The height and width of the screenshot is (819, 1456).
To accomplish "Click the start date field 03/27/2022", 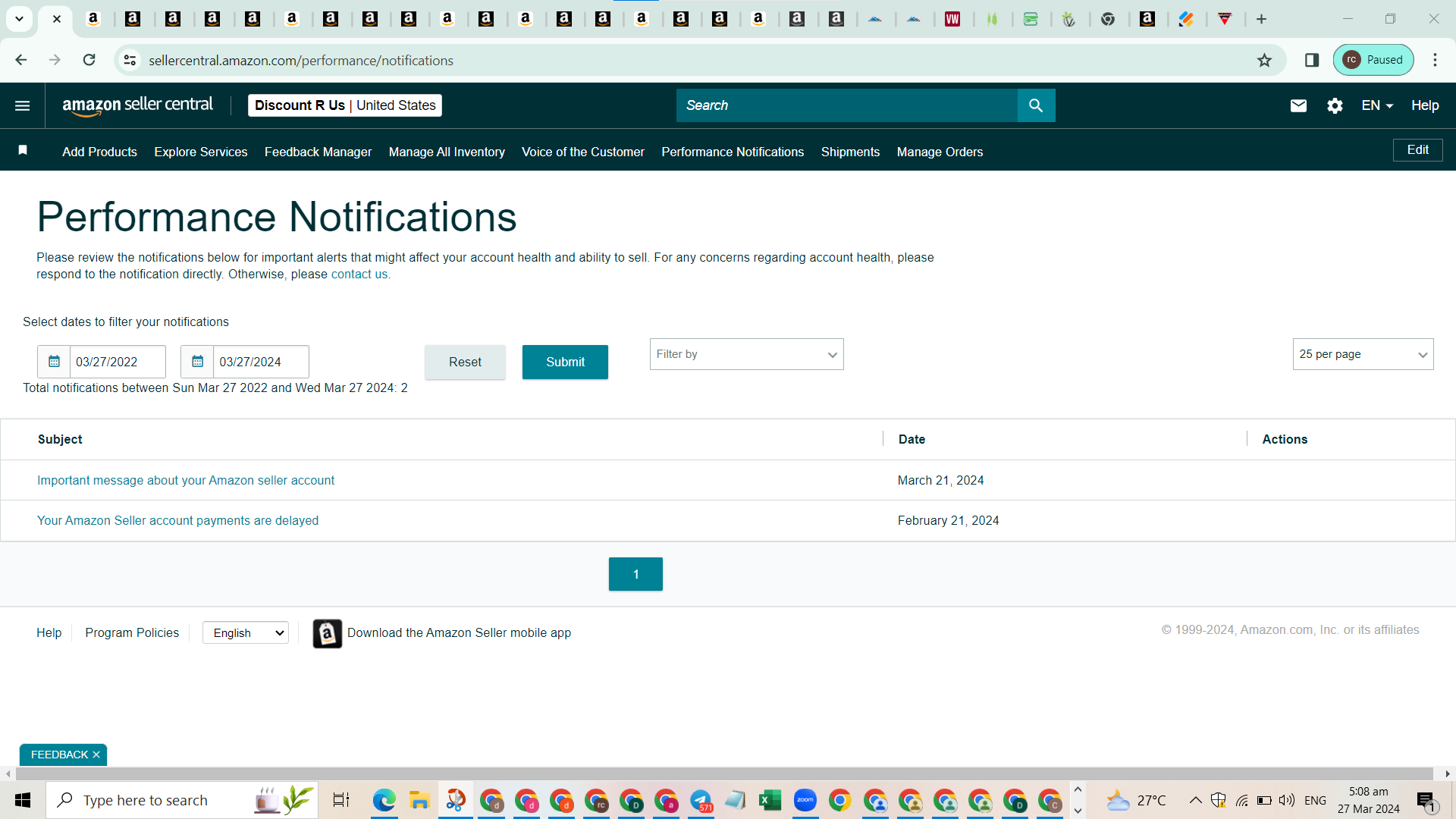I will coord(118,362).
